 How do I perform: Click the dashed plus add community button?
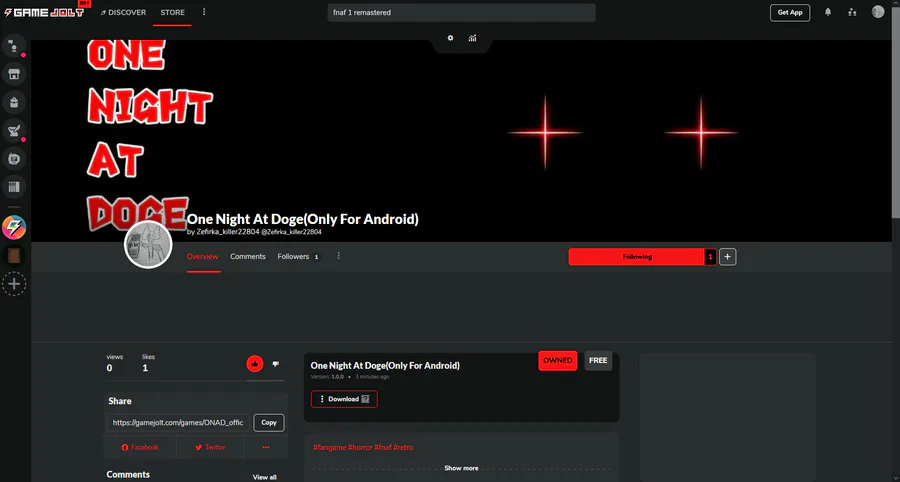14,284
